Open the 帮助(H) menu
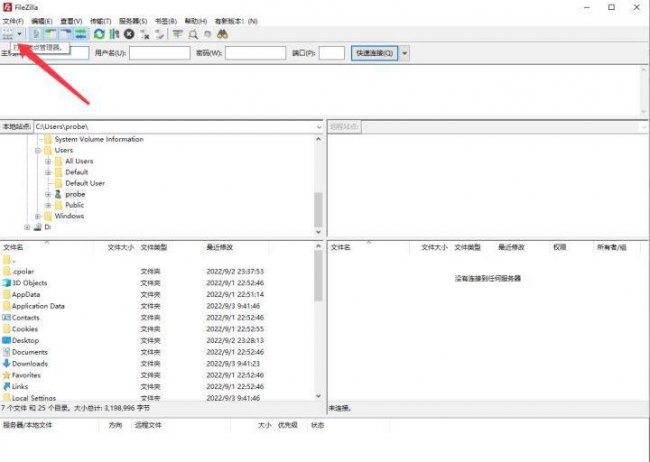 (196, 21)
